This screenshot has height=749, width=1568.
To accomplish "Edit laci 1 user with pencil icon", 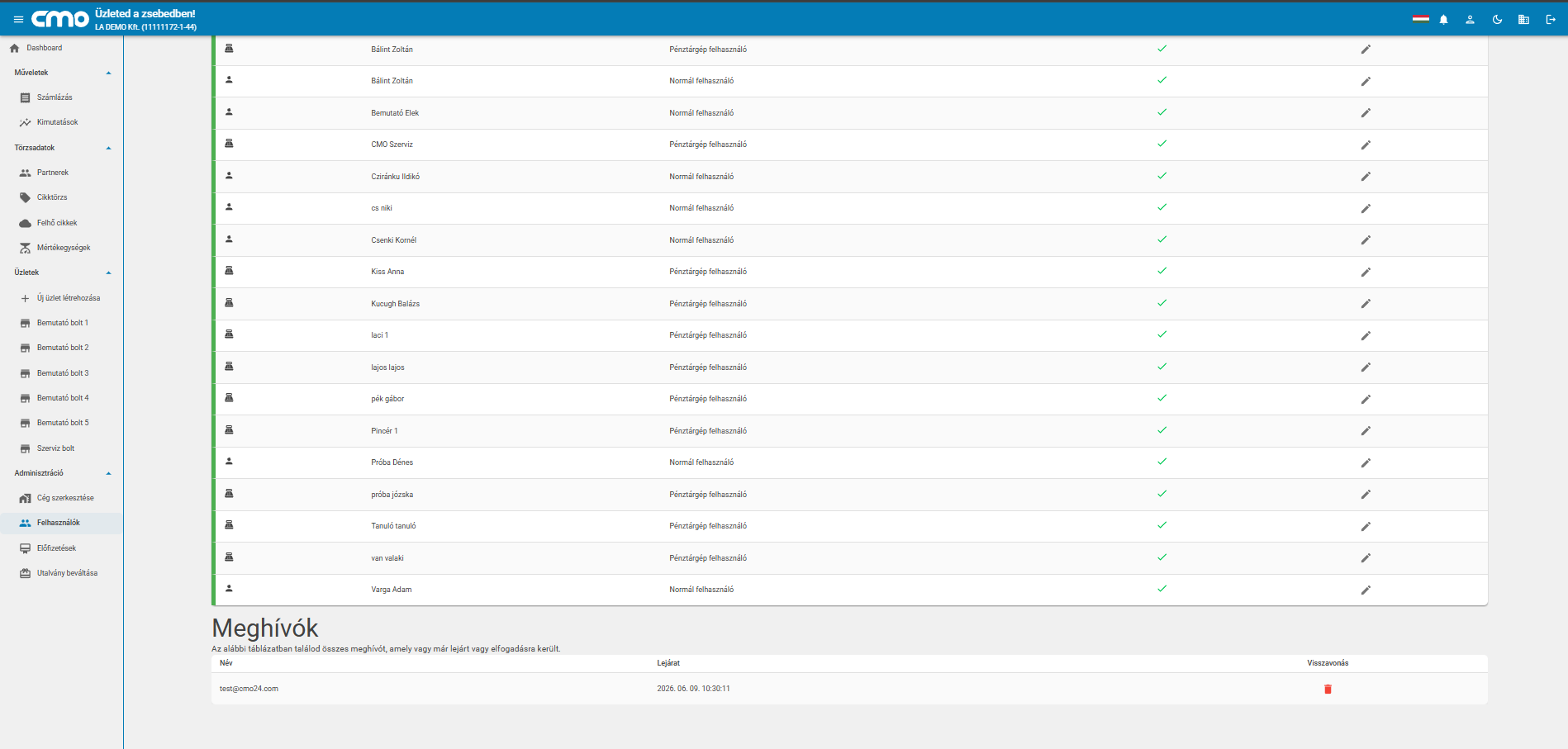I will [x=1366, y=335].
